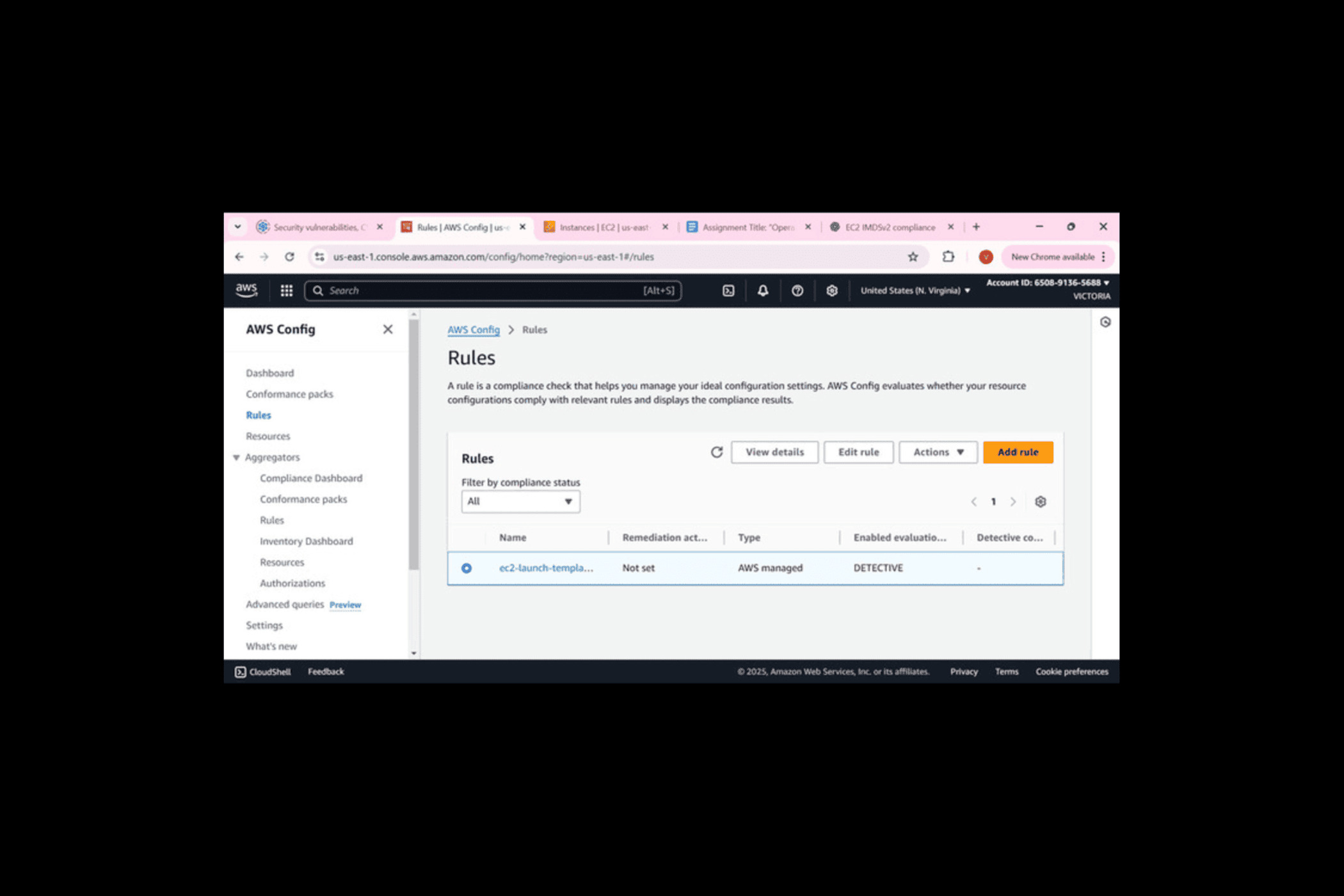Go forward in browser history
Screen dimensions: 1344x896
[x=264, y=257]
